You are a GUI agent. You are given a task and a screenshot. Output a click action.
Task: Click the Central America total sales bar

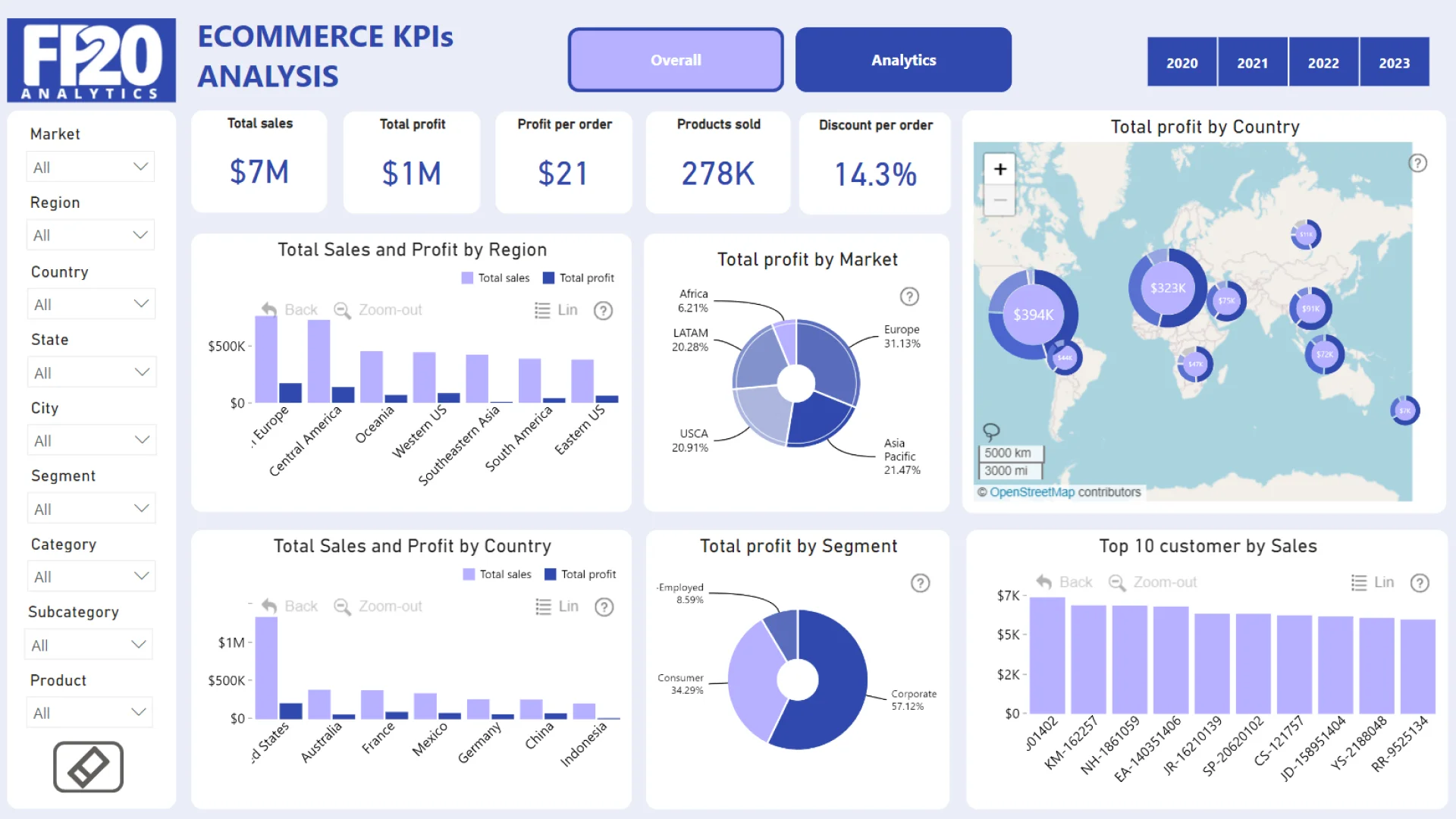[318, 361]
